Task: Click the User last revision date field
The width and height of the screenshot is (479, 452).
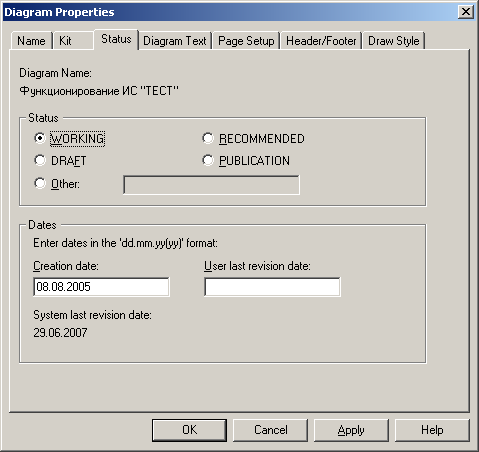Action: (272, 287)
